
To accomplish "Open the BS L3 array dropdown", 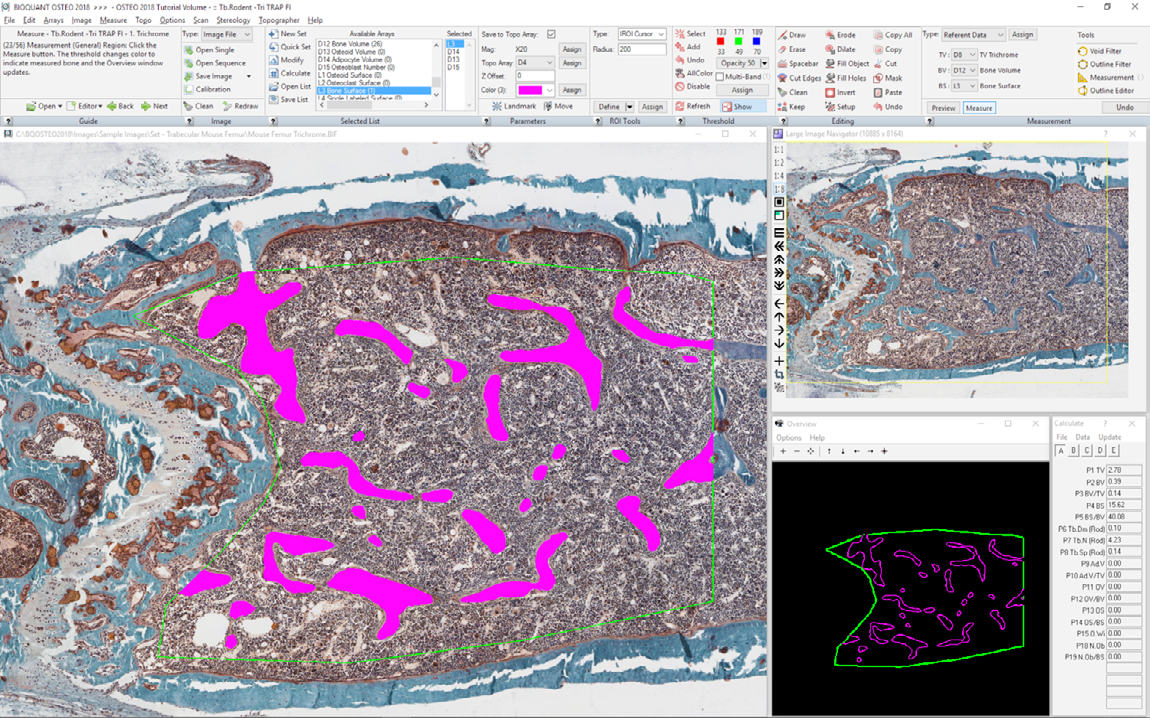I will 964,86.
